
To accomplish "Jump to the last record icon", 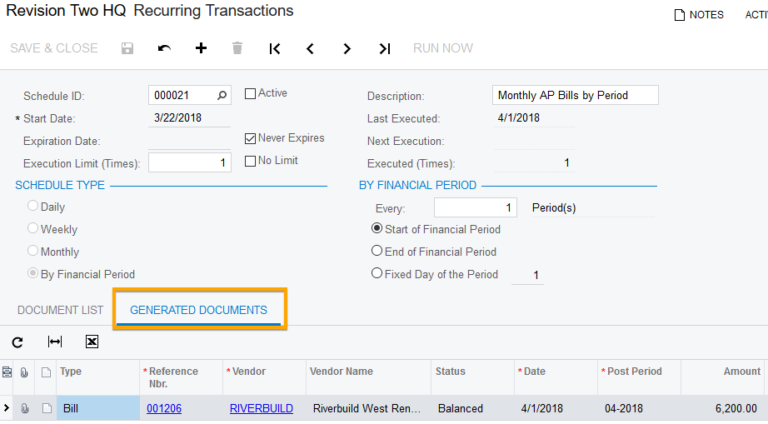I will pyautogui.click(x=384, y=48).
